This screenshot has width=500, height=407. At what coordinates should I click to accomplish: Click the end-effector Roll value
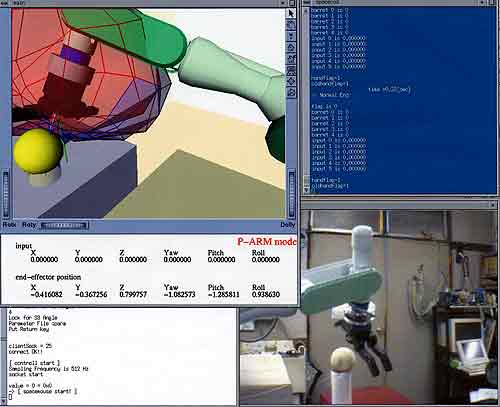[266, 294]
